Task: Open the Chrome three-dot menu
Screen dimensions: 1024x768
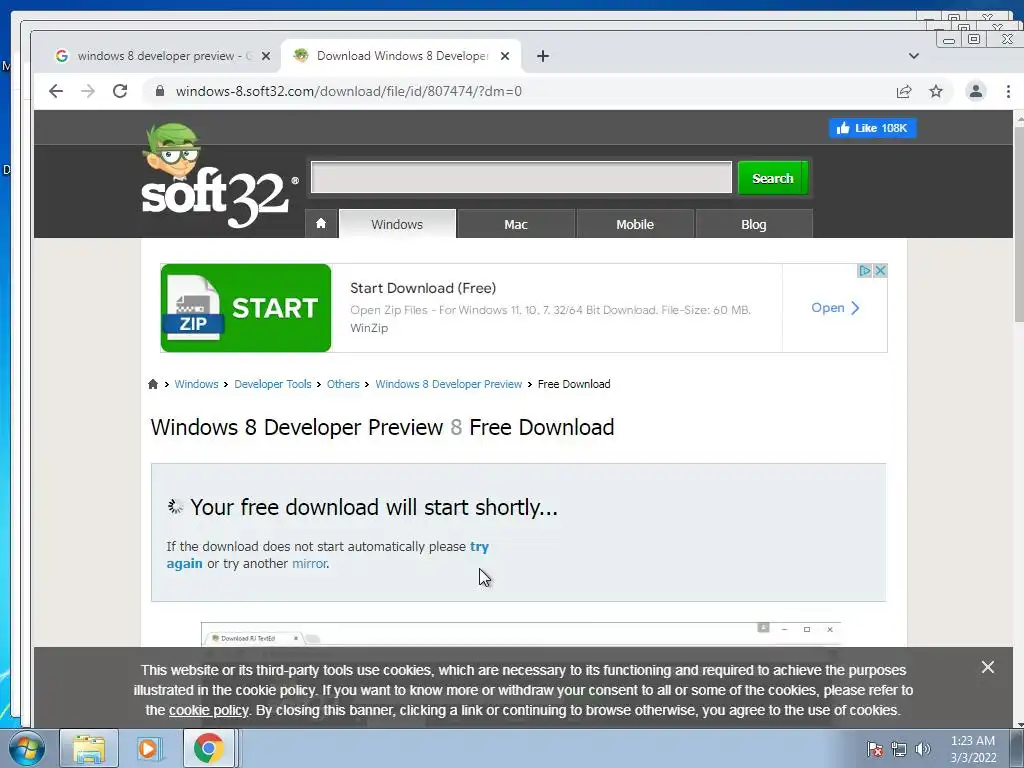Action: (1008, 91)
